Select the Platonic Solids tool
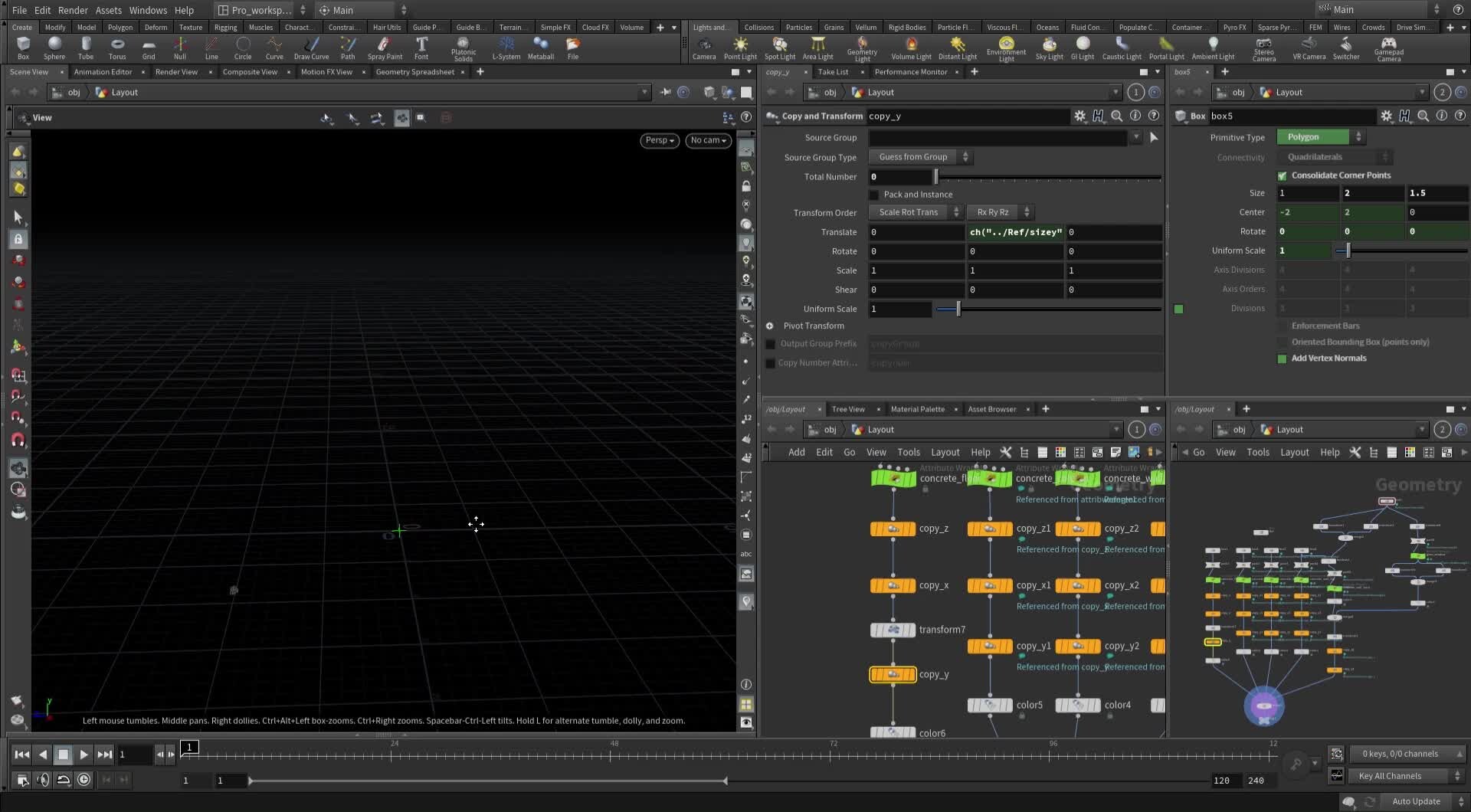The width and height of the screenshot is (1471, 812). click(x=463, y=47)
